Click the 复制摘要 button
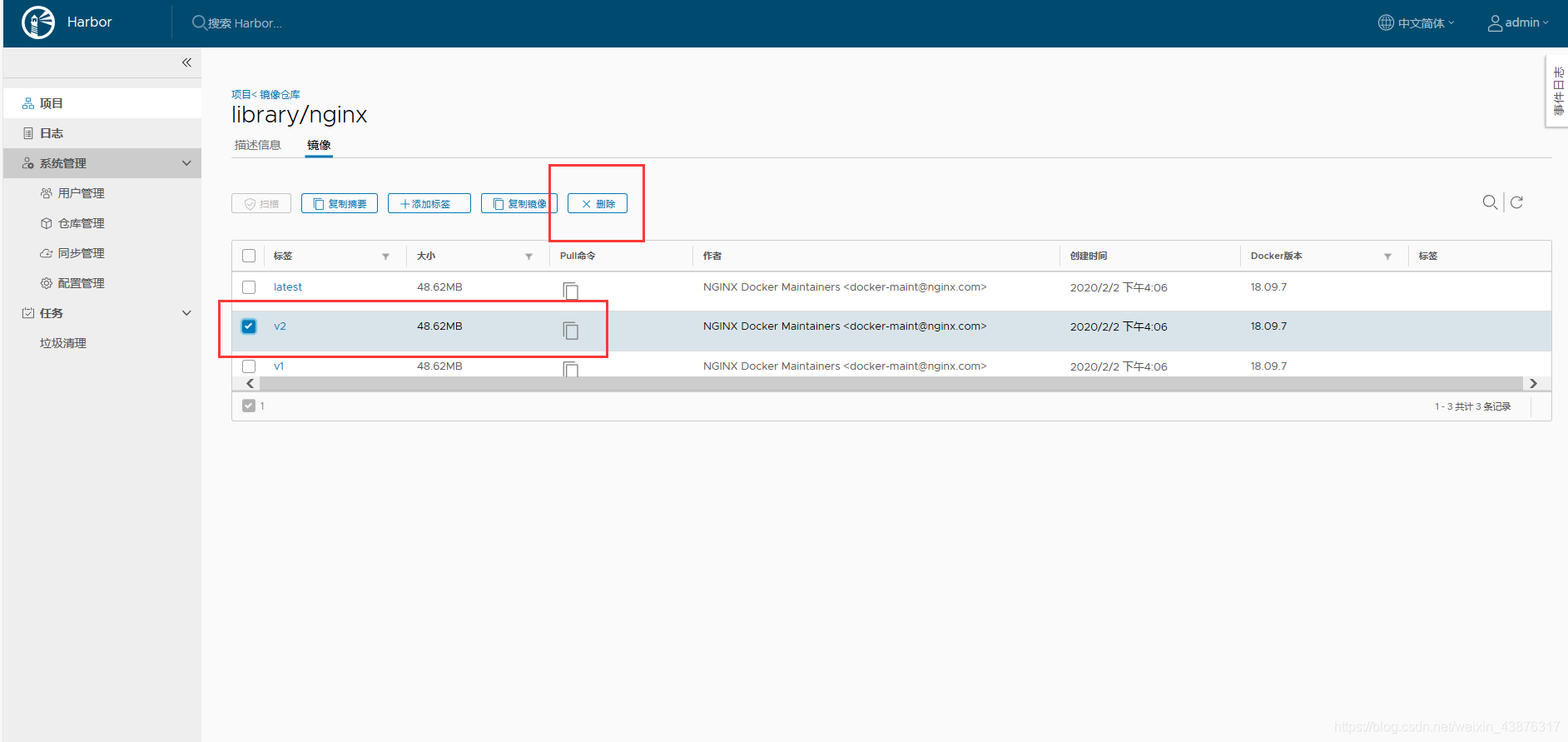This screenshot has width=1568, height=742. (x=340, y=203)
